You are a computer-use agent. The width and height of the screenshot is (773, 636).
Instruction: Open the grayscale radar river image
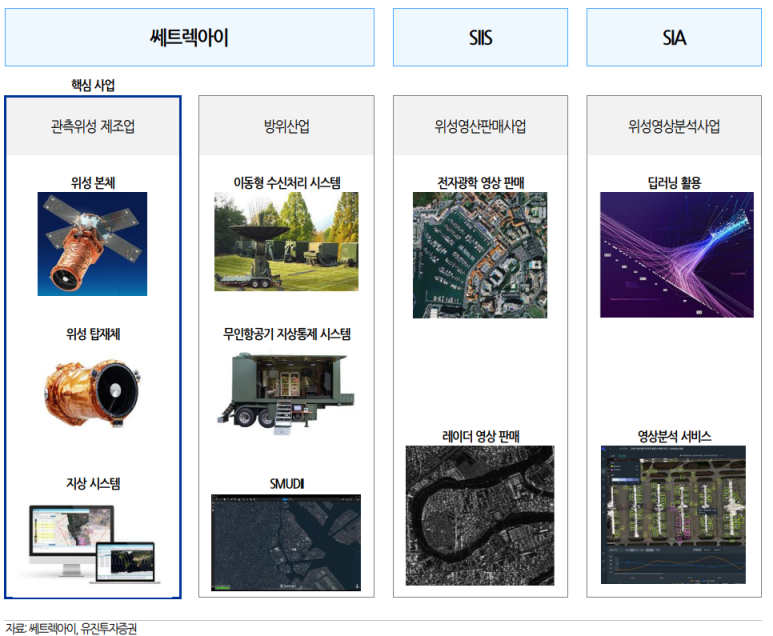point(480,516)
